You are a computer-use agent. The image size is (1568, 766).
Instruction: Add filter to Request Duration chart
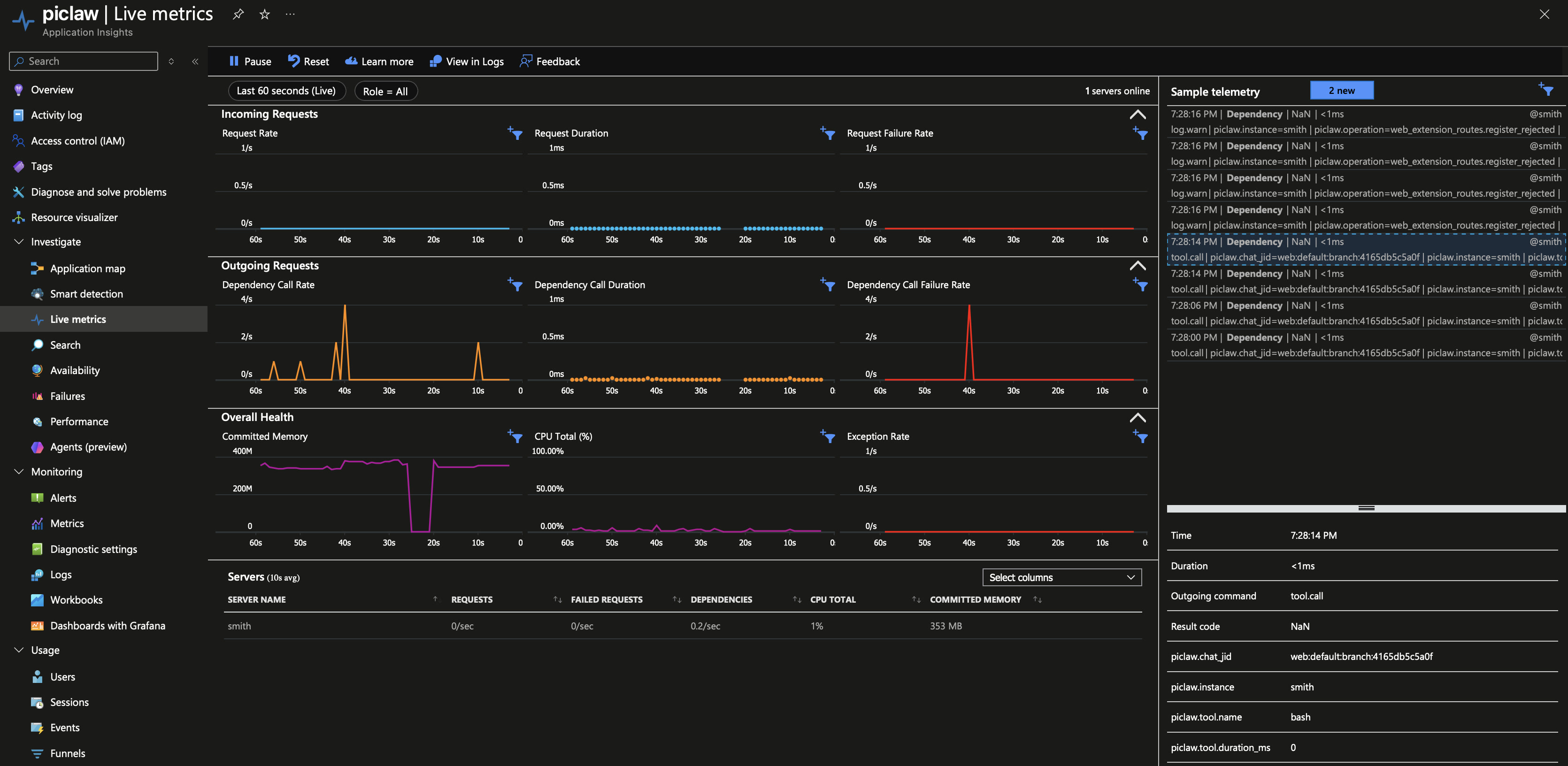pos(827,133)
